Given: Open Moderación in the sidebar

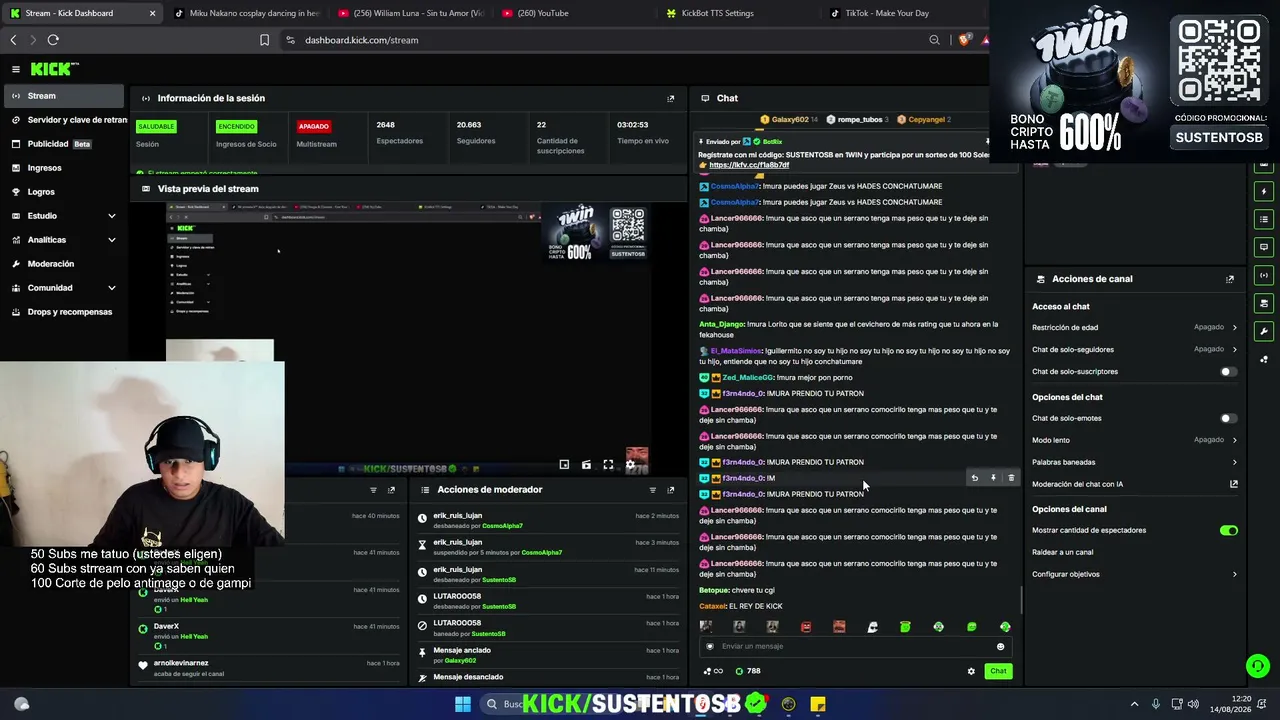Looking at the screenshot, I should pyautogui.click(x=64, y=264).
